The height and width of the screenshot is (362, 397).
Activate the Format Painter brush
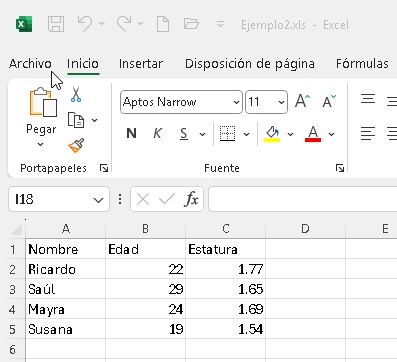76,145
